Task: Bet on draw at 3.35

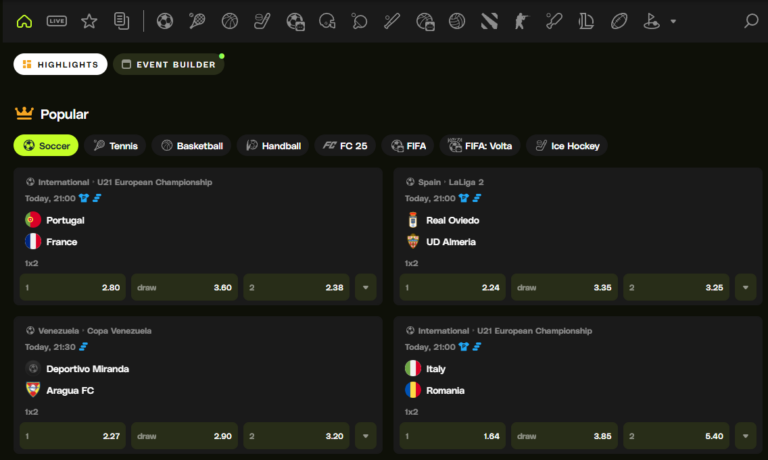Action: click(x=564, y=288)
